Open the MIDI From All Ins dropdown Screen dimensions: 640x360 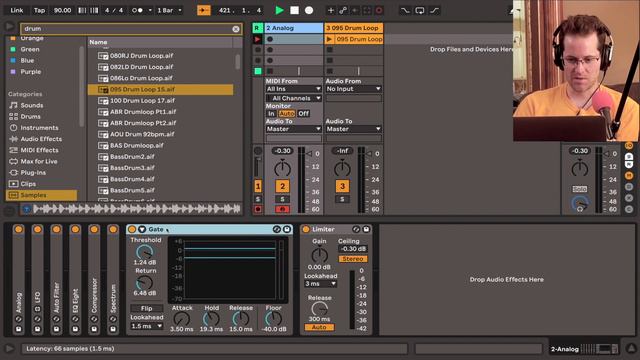pos(293,89)
